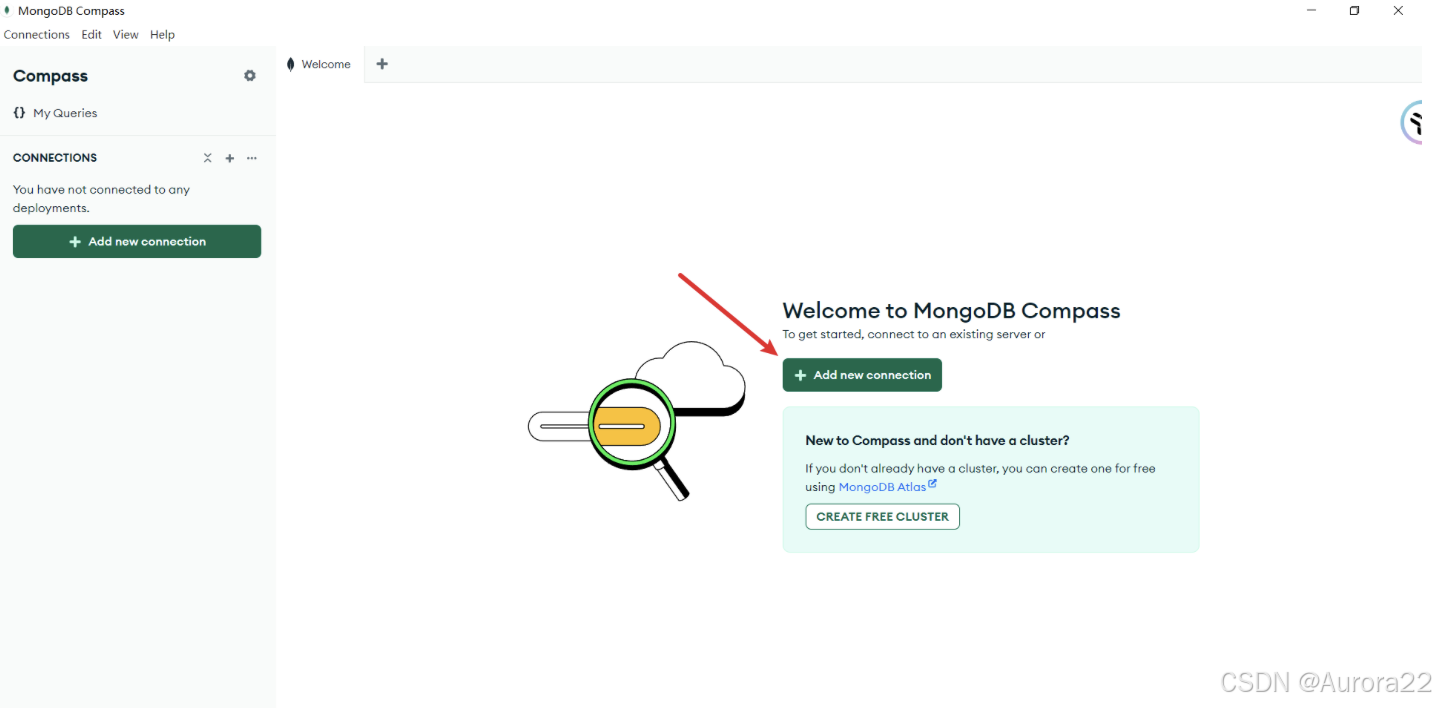
Task: Click the 'New to Compass' heading text
Action: tap(937, 440)
